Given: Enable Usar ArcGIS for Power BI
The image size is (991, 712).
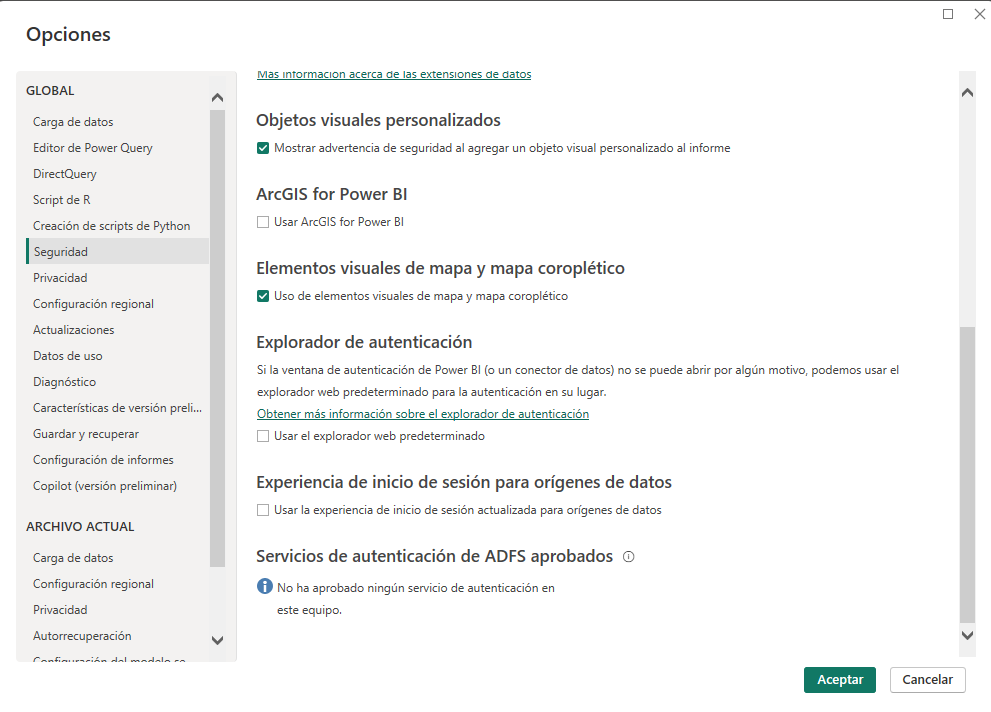Looking at the screenshot, I should 263,222.
